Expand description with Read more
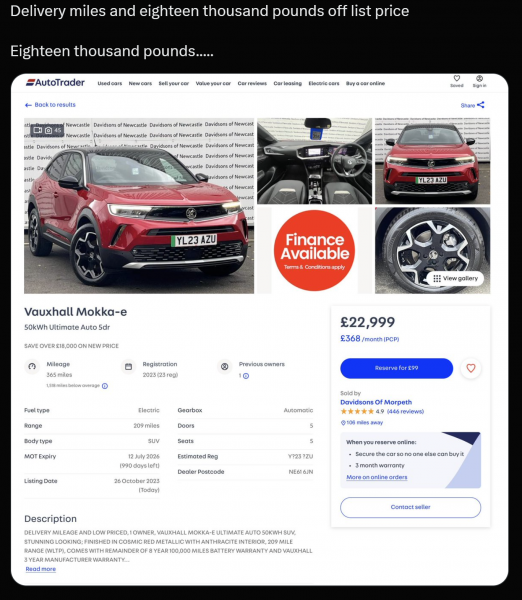This screenshot has height=600, width=522. click(x=41, y=569)
